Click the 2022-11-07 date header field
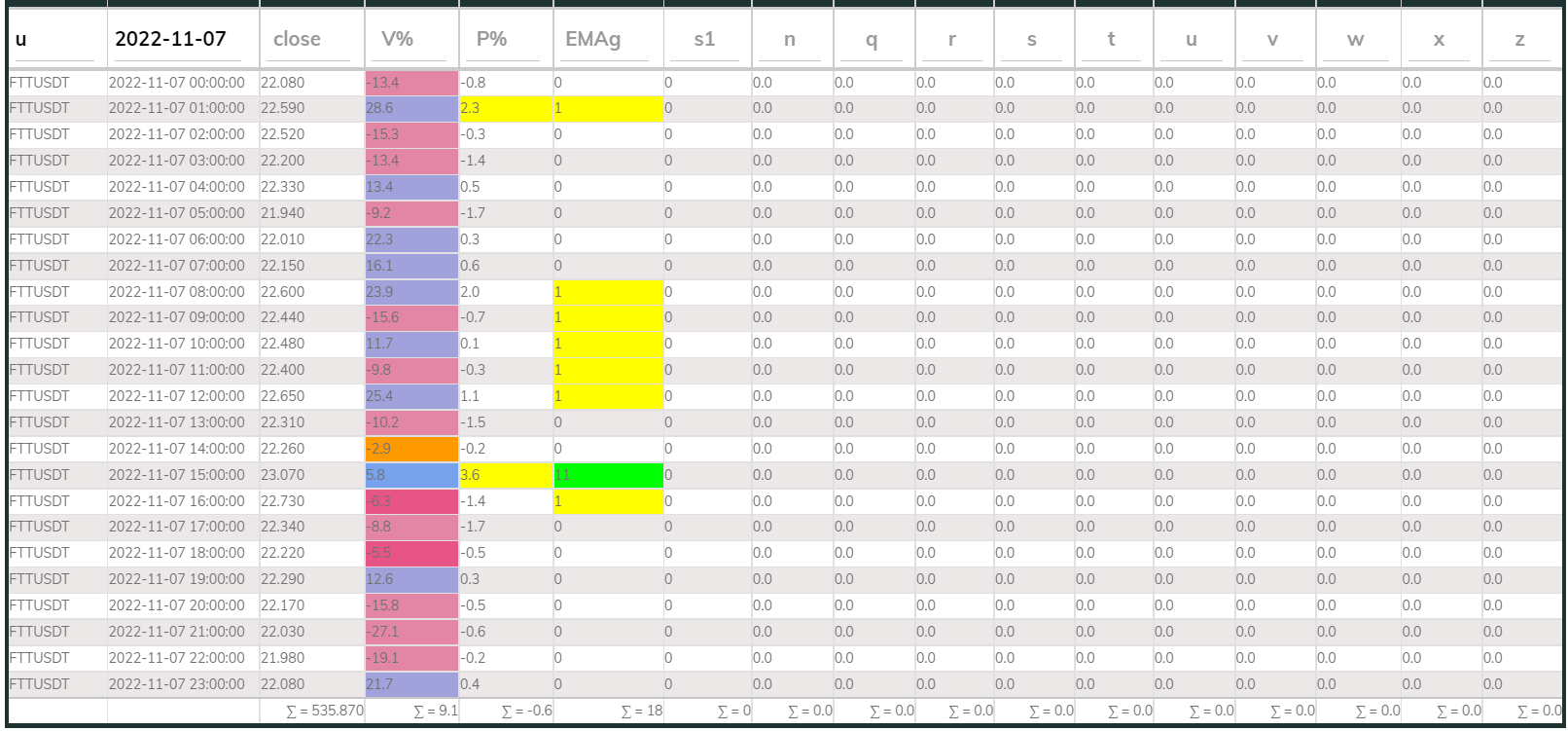Screen dimensions: 1568x731 coord(171,39)
